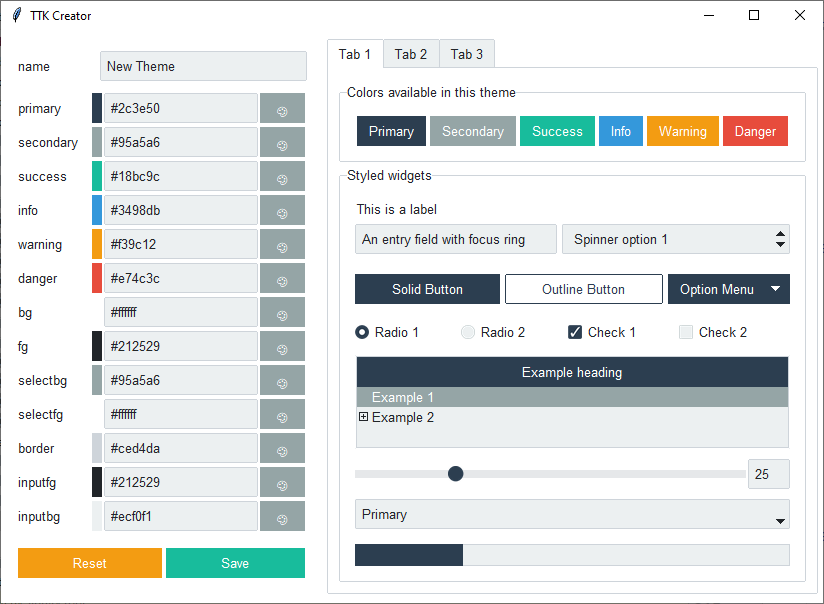Click the danger color swatch
This screenshot has width=824, height=604.
tap(97, 278)
